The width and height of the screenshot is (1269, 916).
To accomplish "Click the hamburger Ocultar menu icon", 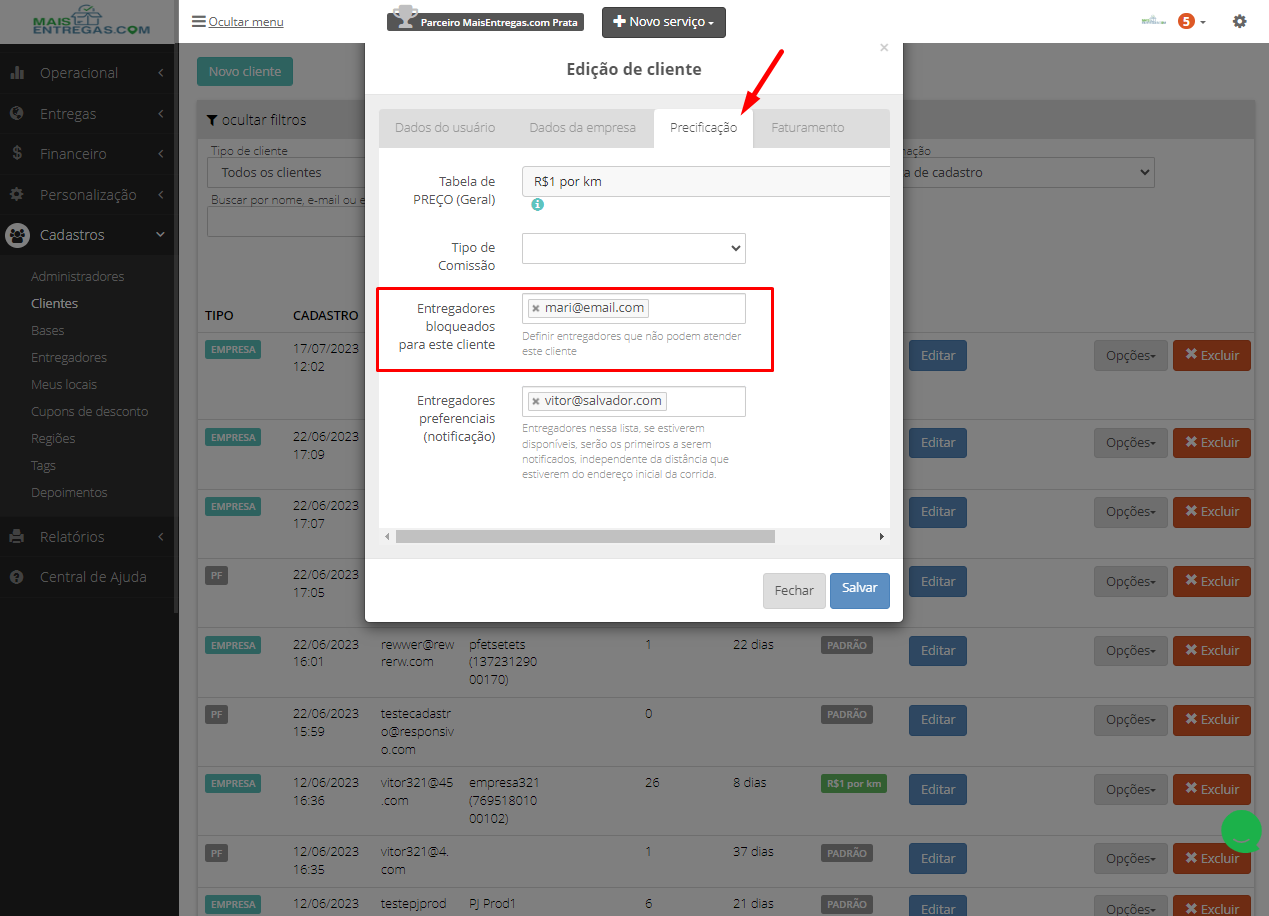I will pos(199,21).
